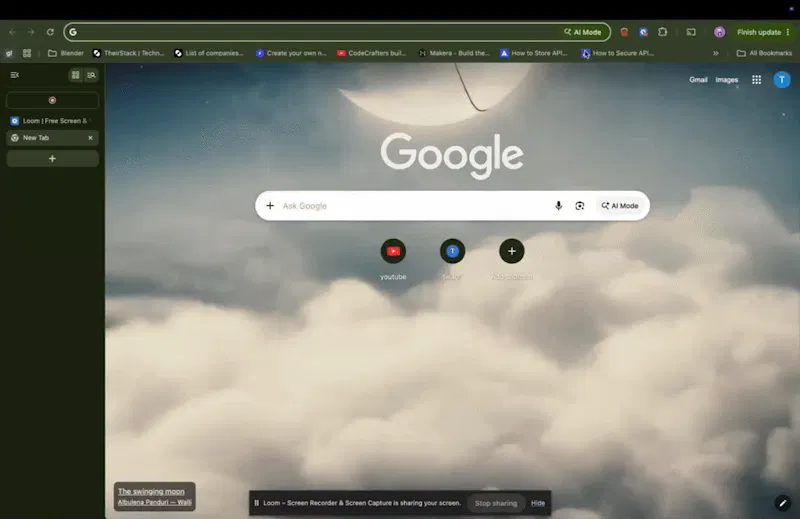Open the Extensions puzzle-piece menu

[662, 32]
